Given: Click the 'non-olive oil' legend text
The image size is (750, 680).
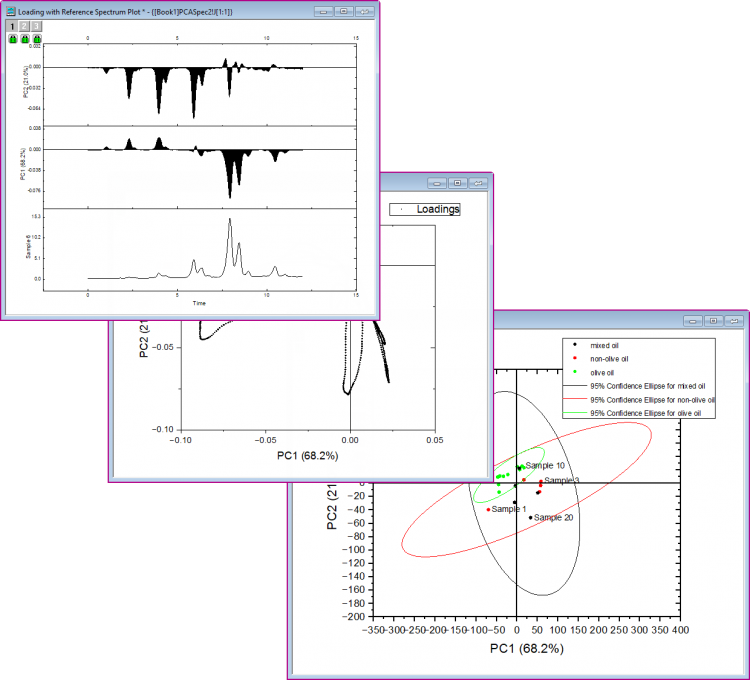Looking at the screenshot, I should (609, 359).
